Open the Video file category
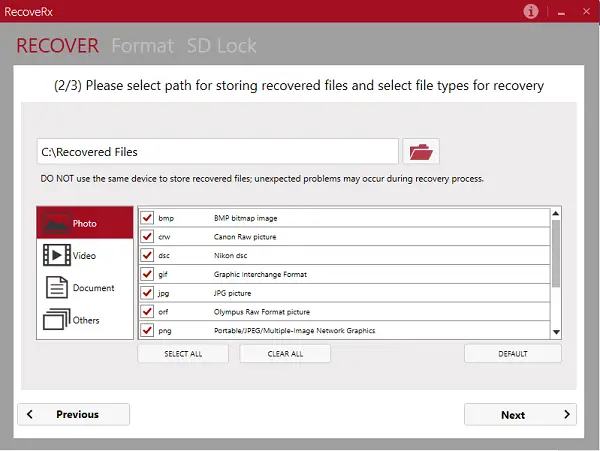 click(85, 255)
